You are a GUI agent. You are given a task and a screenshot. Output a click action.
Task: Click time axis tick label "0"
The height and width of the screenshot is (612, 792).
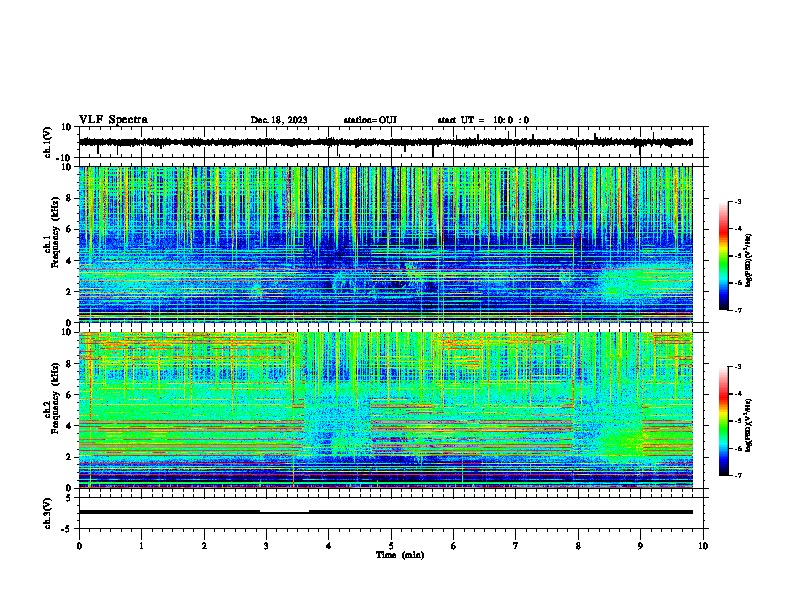pos(79,546)
